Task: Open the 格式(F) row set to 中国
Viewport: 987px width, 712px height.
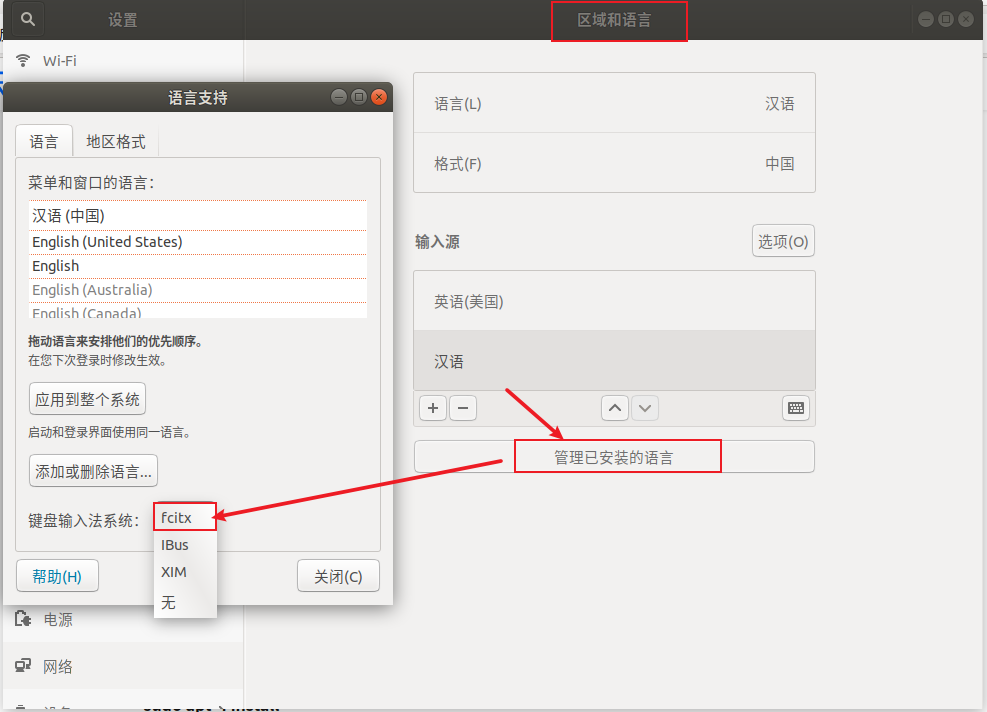Action: (614, 163)
